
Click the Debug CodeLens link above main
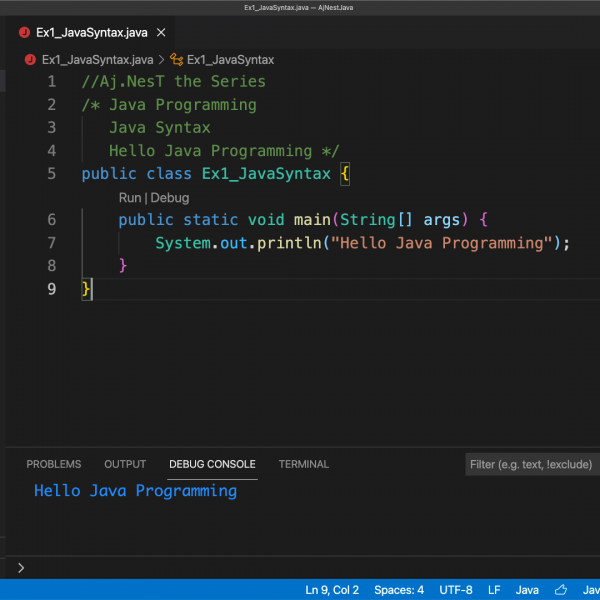(x=170, y=198)
